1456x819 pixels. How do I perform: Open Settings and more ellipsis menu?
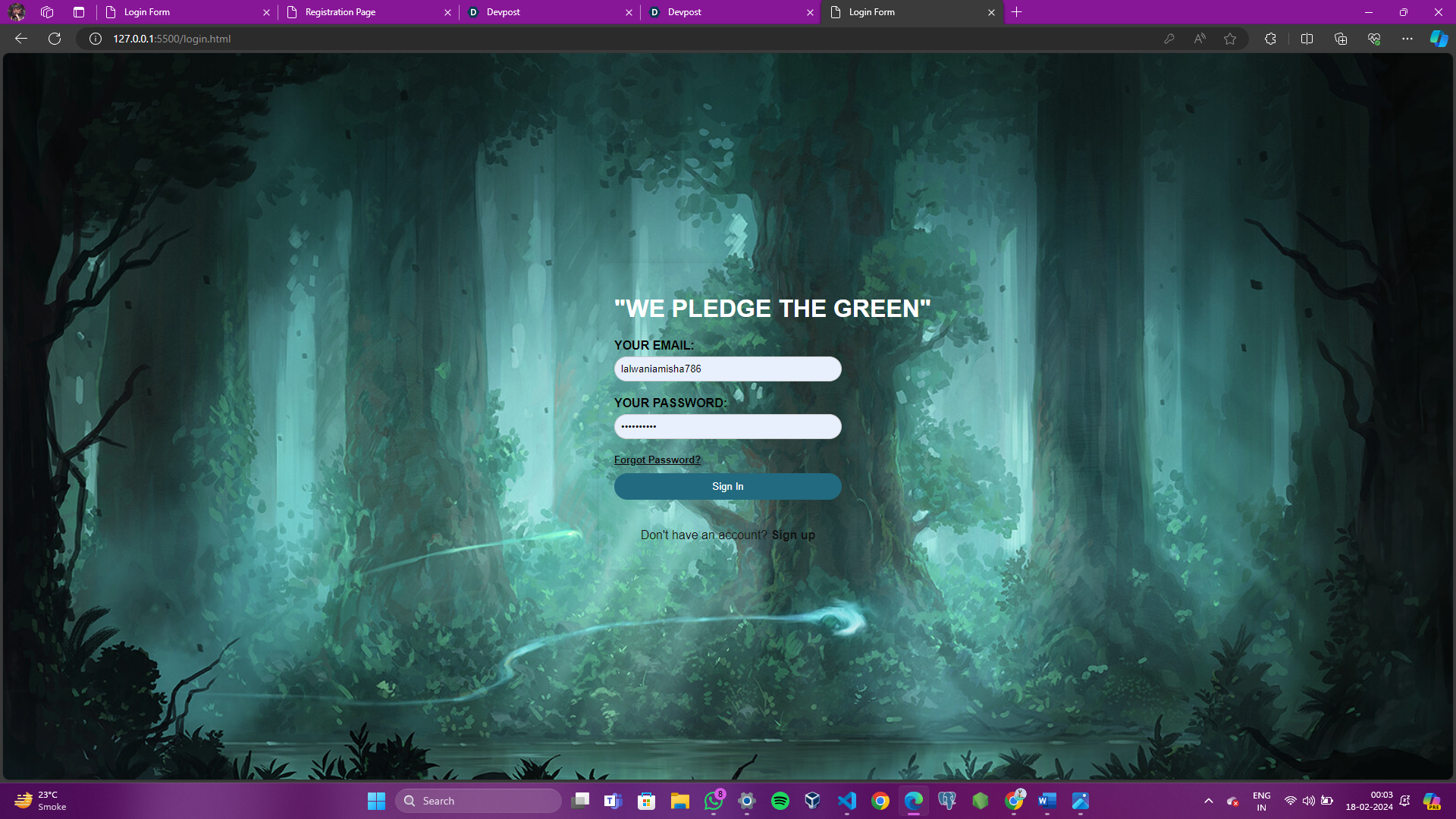pyautogui.click(x=1407, y=39)
